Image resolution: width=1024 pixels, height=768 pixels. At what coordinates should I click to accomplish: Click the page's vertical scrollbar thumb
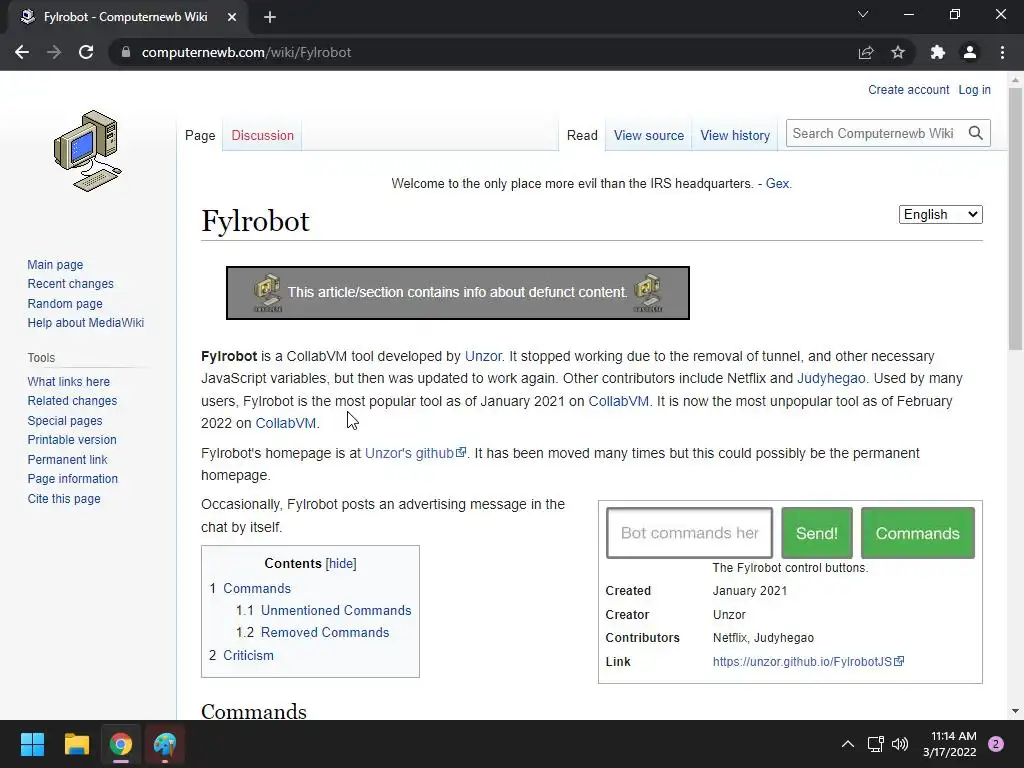[x=1015, y=219]
